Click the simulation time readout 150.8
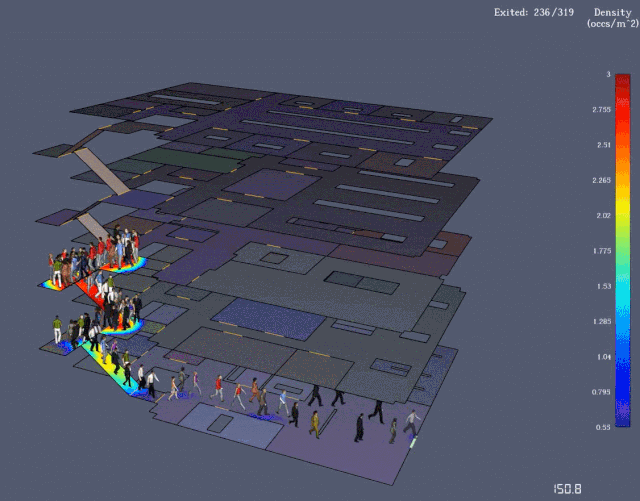Image resolution: width=640 pixels, height=501 pixels. [x=567, y=489]
